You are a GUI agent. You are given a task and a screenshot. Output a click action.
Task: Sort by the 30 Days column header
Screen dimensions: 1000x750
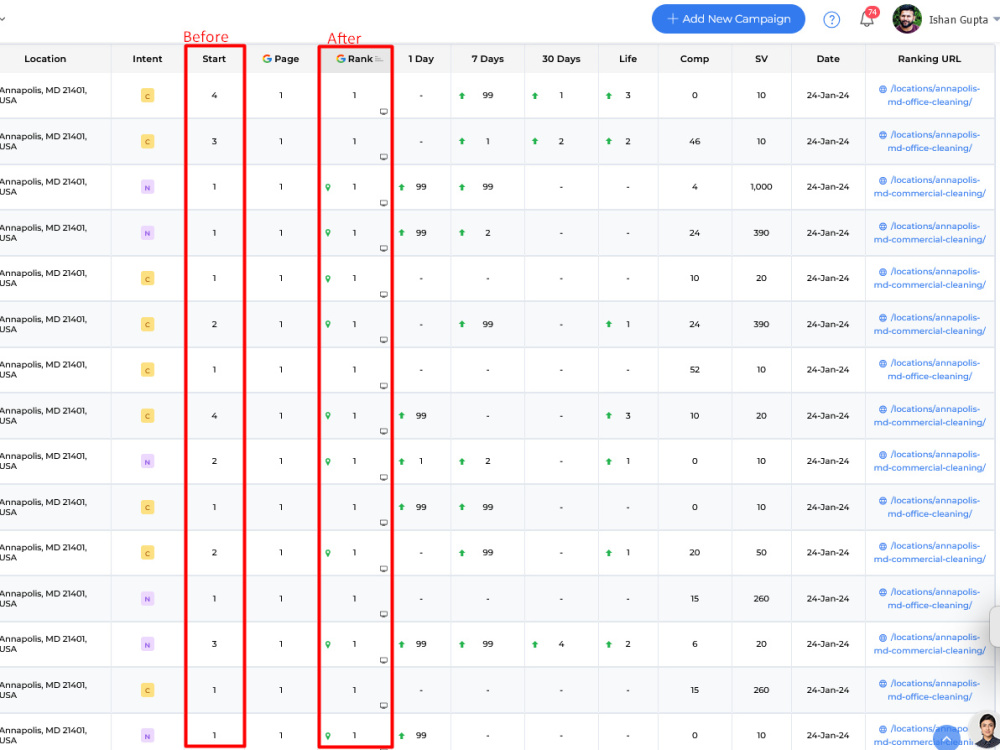[561, 59]
